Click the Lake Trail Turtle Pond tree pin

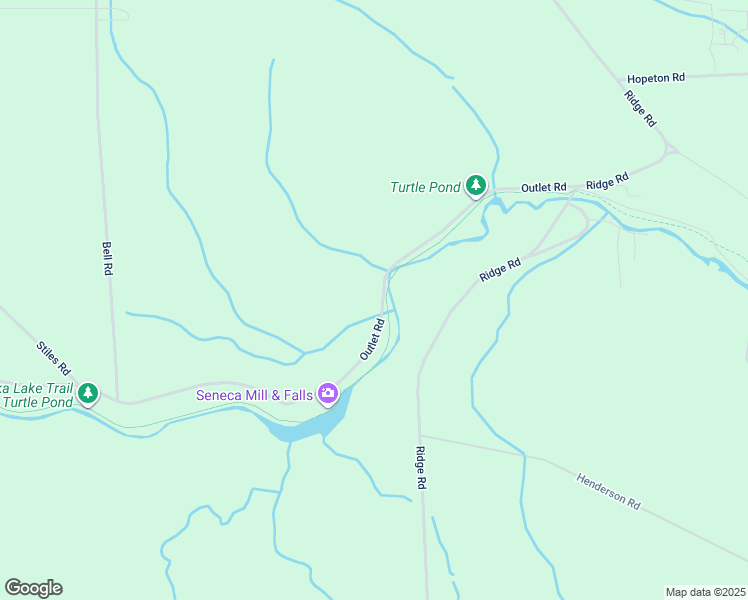(88, 394)
